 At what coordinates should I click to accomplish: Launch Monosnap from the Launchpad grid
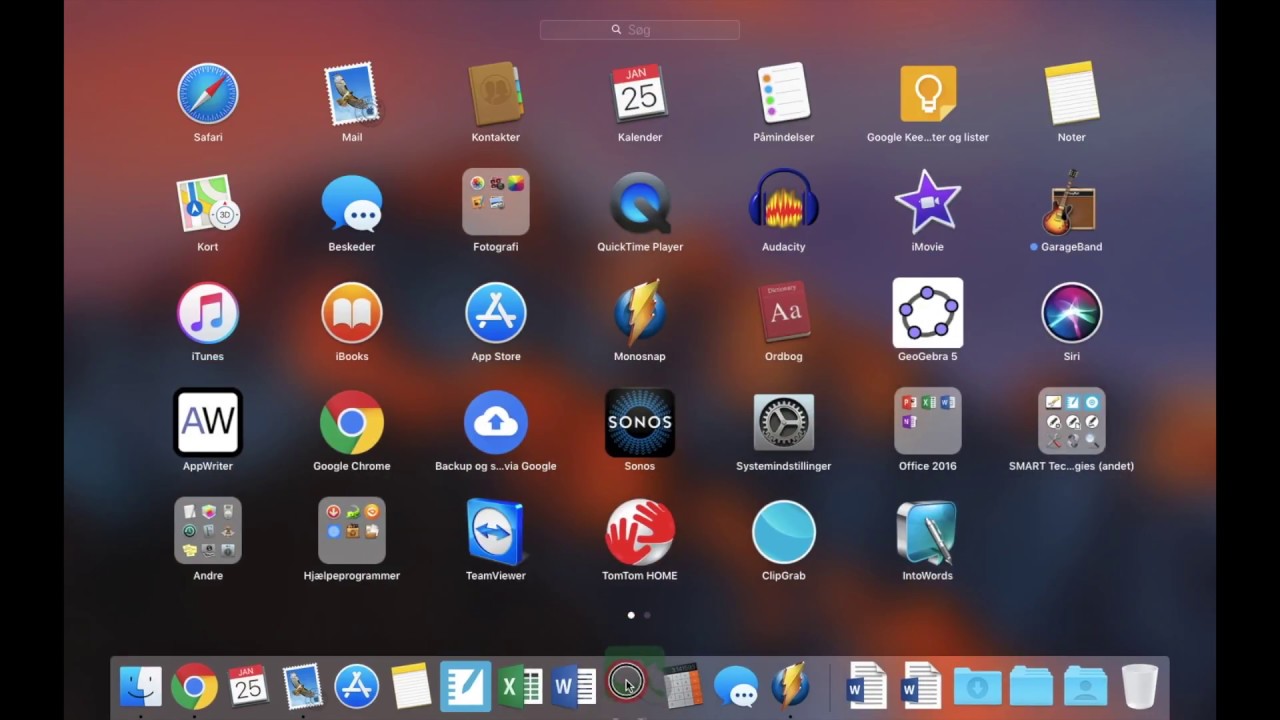[640, 313]
